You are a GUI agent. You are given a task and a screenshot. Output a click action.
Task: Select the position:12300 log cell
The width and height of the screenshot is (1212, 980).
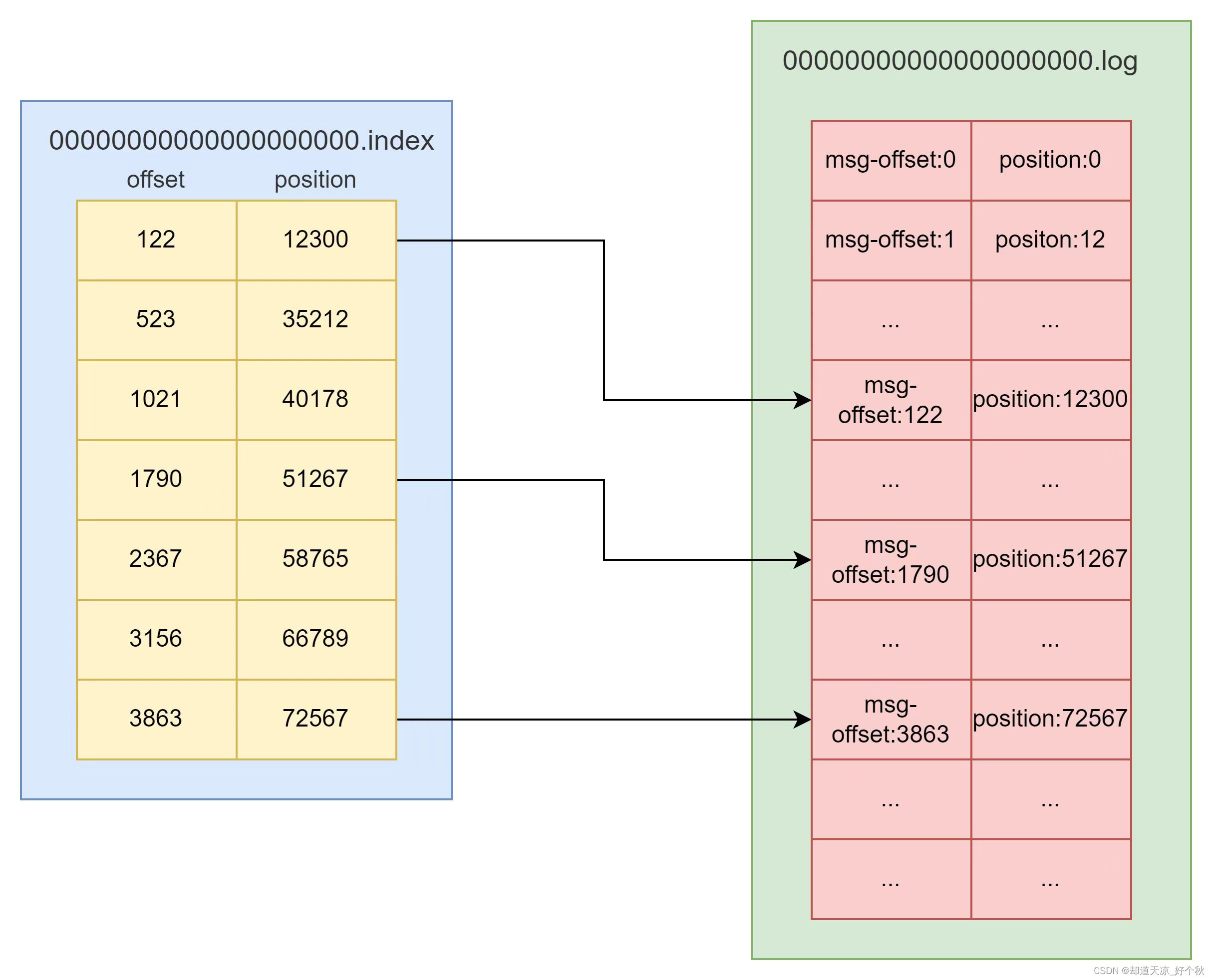tap(1051, 400)
